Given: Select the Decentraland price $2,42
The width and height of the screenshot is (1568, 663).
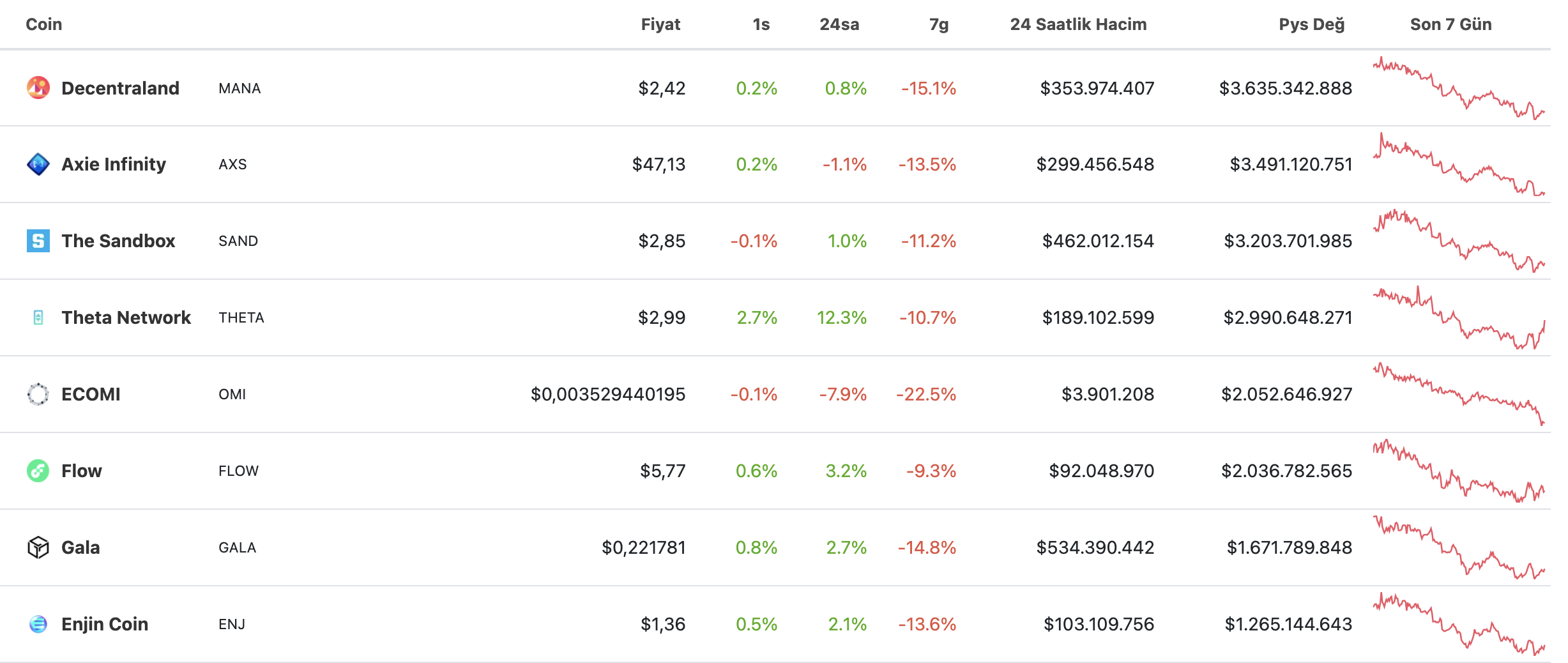Looking at the screenshot, I should (x=662, y=88).
